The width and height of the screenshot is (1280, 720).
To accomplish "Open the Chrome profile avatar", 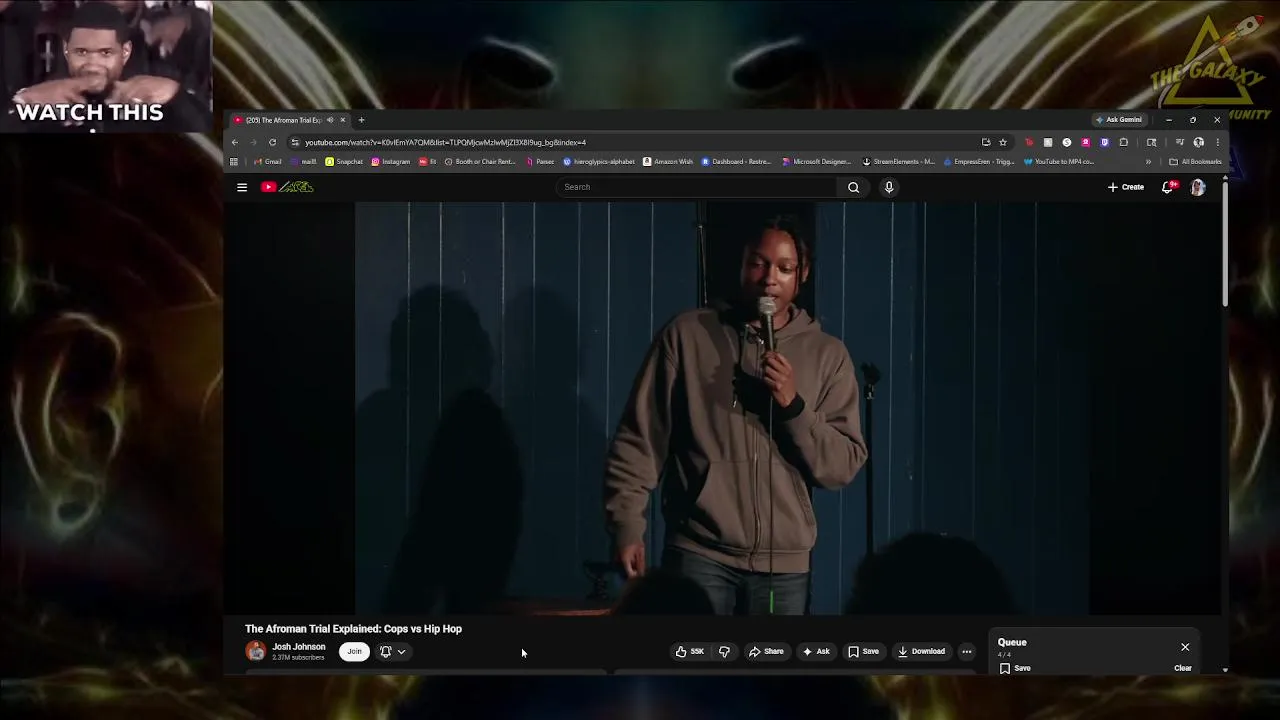I will 1198,142.
